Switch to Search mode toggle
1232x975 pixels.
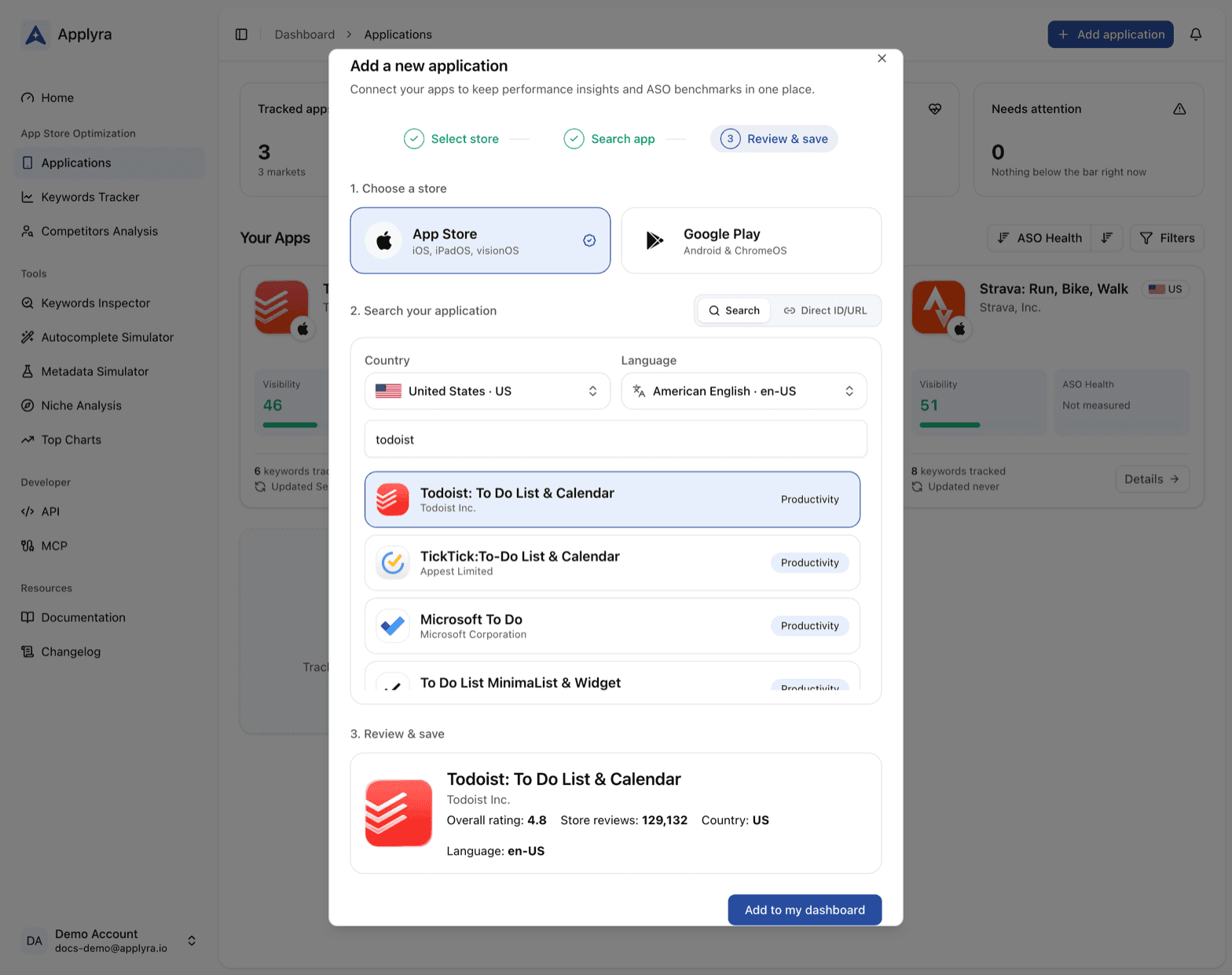pos(734,310)
